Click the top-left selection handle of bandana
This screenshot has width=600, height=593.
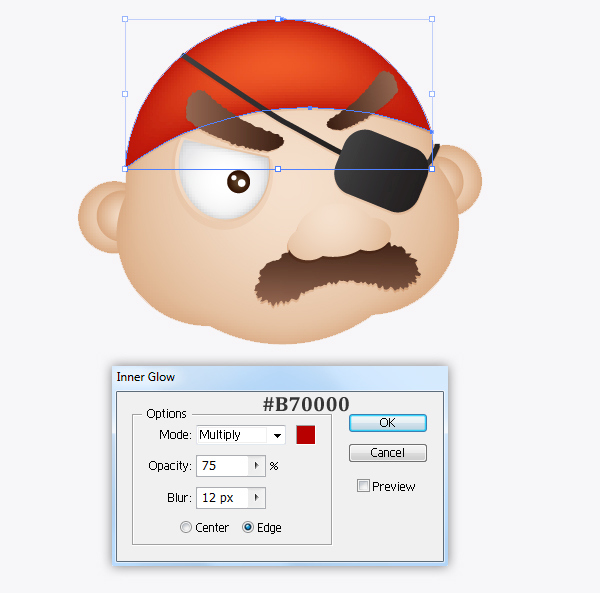(125, 19)
